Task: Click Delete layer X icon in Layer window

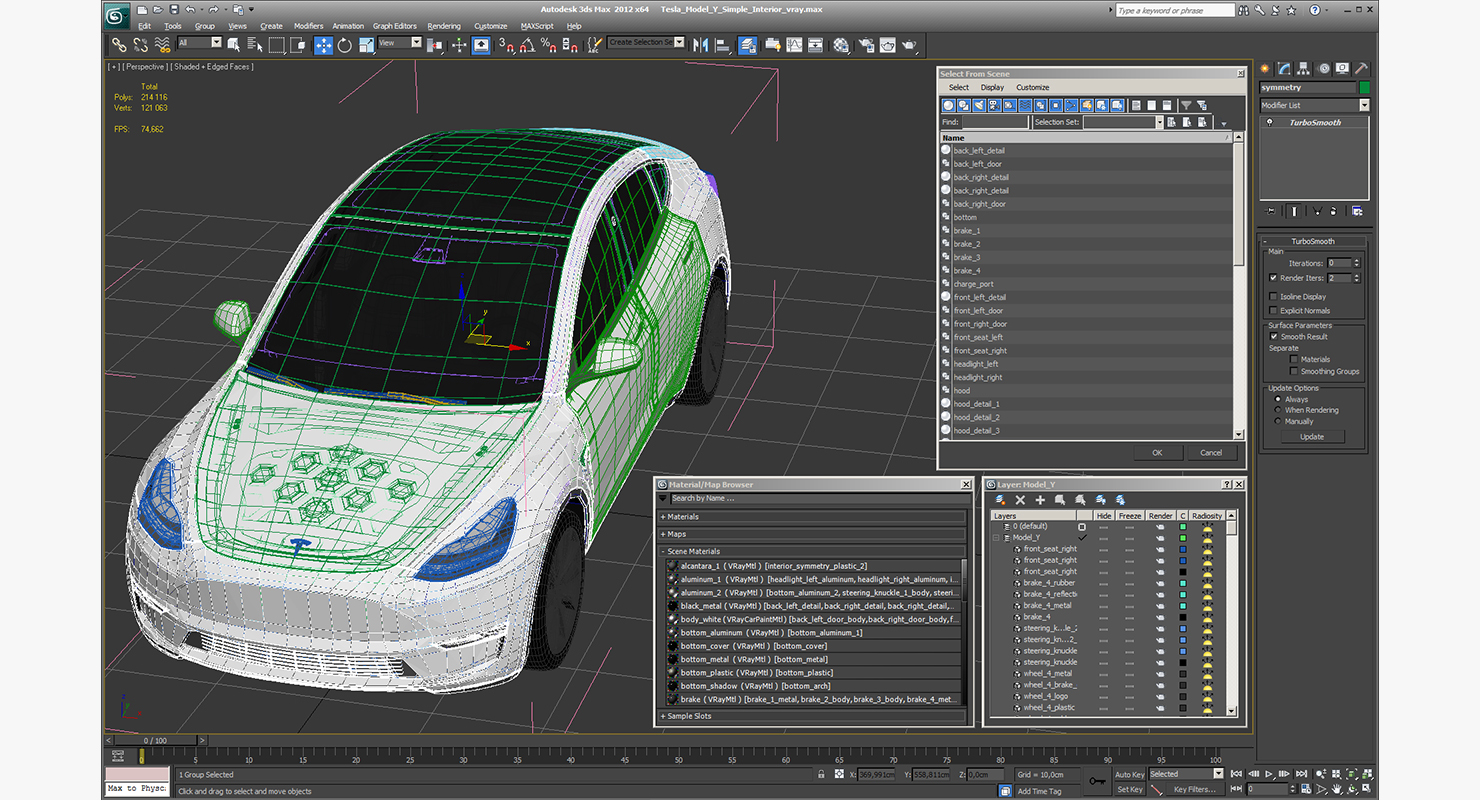Action: [x=1020, y=499]
